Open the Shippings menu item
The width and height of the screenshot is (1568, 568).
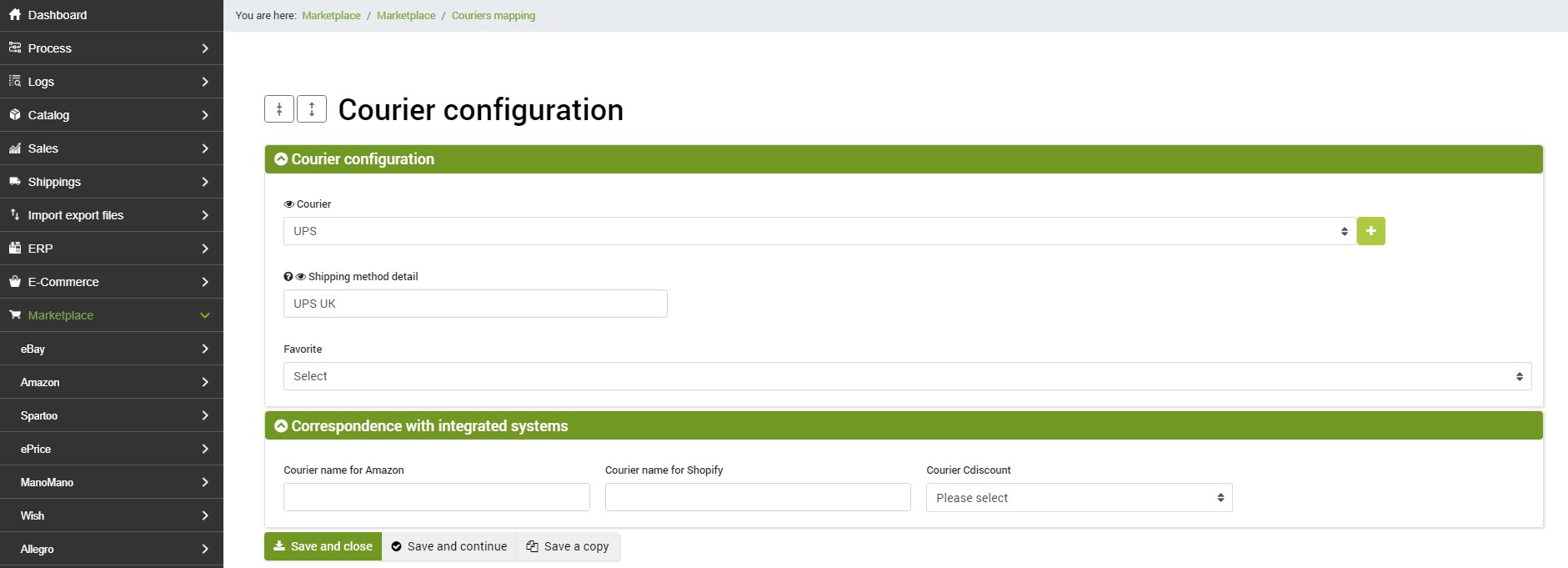pyautogui.click(x=112, y=182)
